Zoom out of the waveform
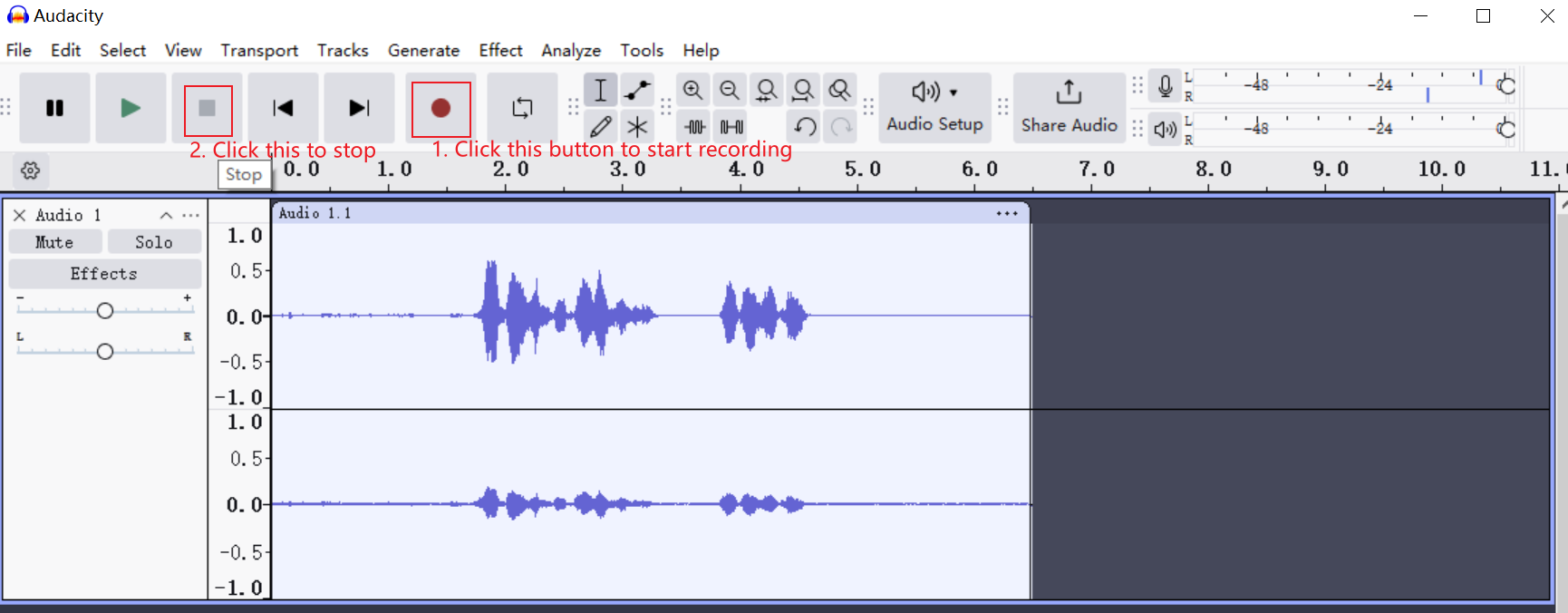 click(730, 90)
